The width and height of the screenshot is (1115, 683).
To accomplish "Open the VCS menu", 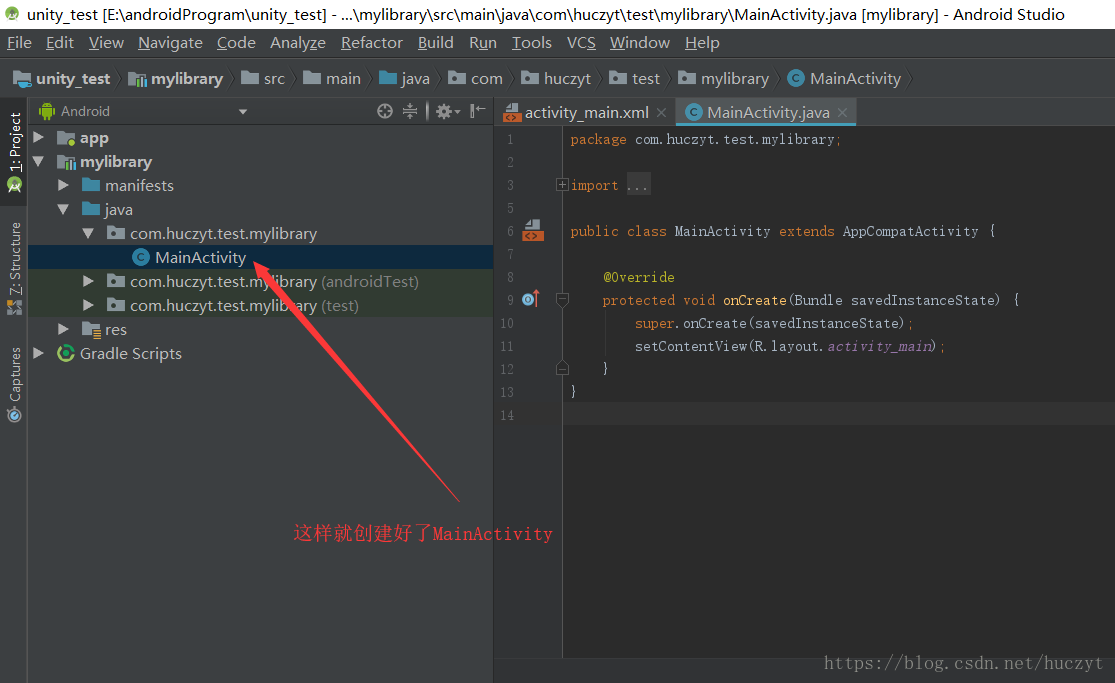I will point(581,43).
